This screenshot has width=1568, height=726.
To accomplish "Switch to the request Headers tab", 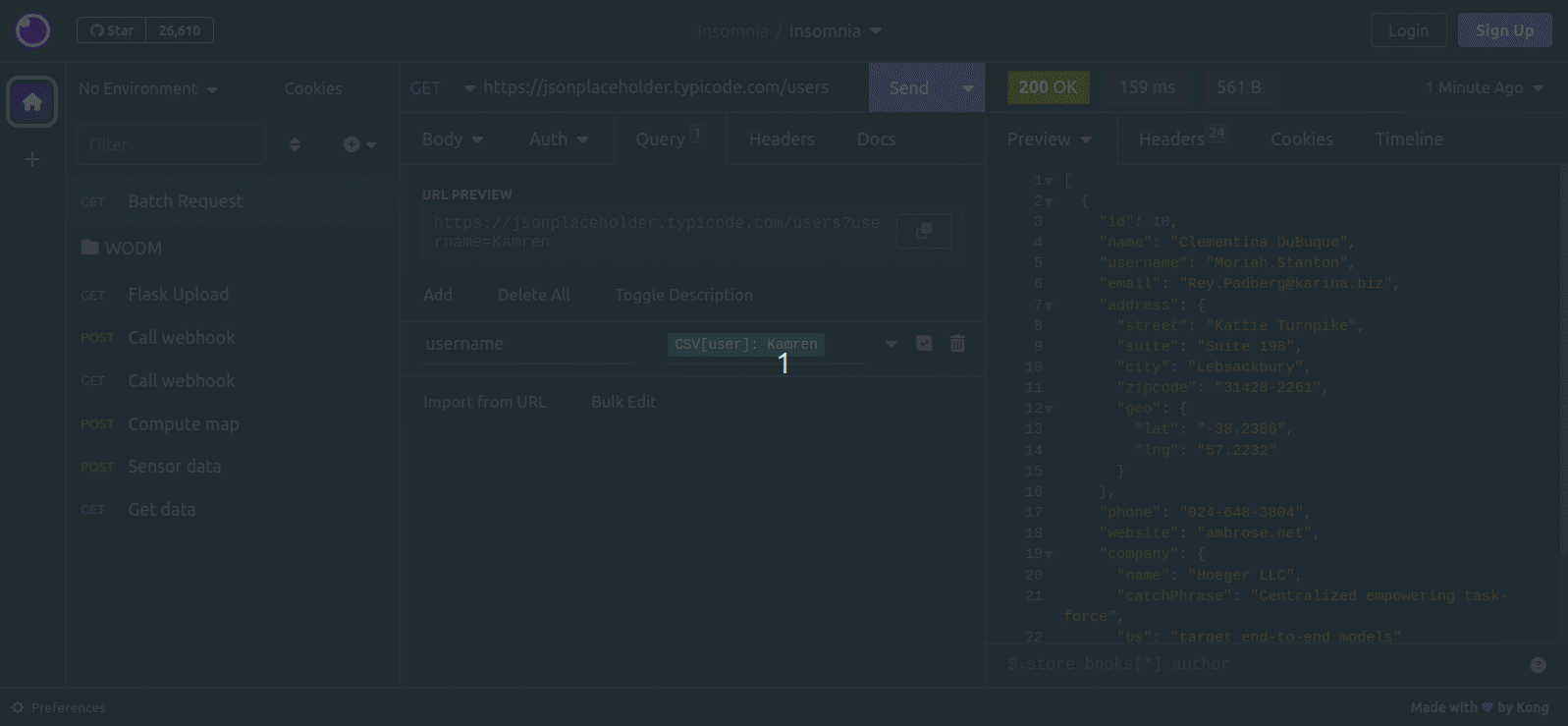I will 782,140.
